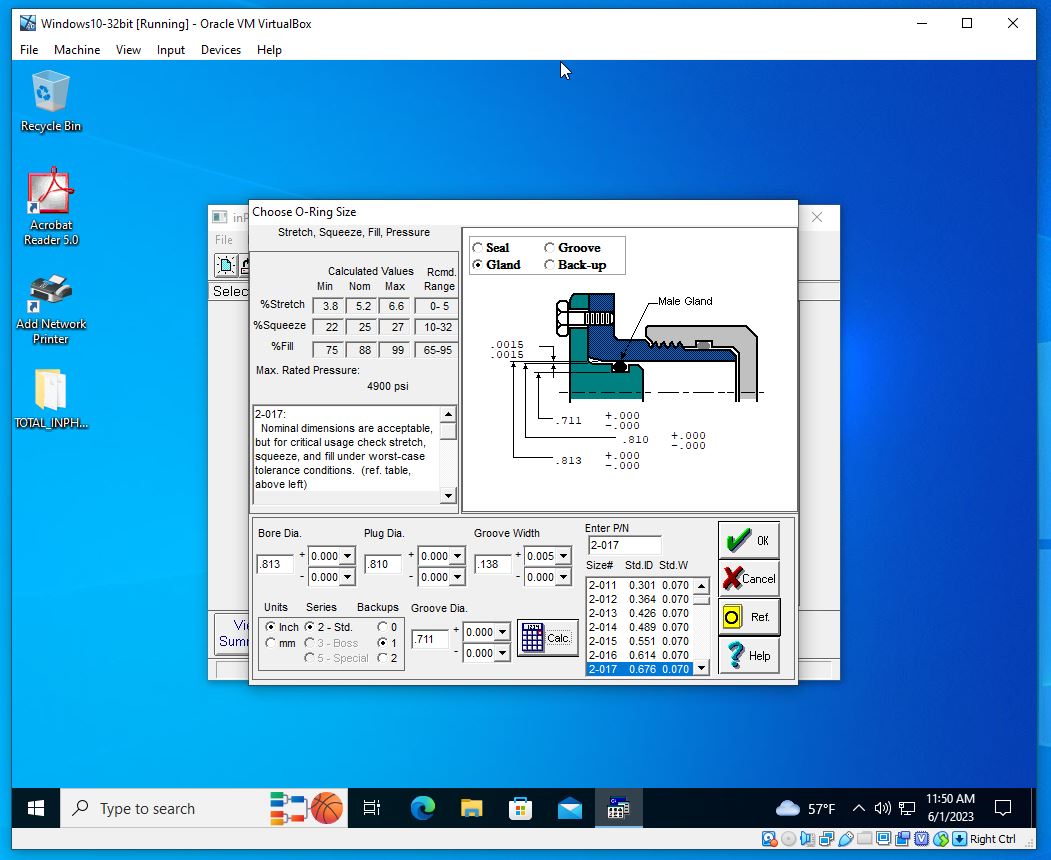This screenshot has width=1051, height=860.
Task: Open the TOTAL_INPH folder on desktop
Action: coord(50,399)
